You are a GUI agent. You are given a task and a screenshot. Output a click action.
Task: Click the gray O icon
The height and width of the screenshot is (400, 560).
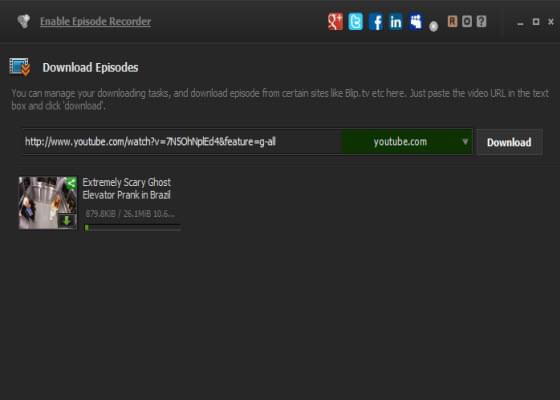[x=467, y=21]
